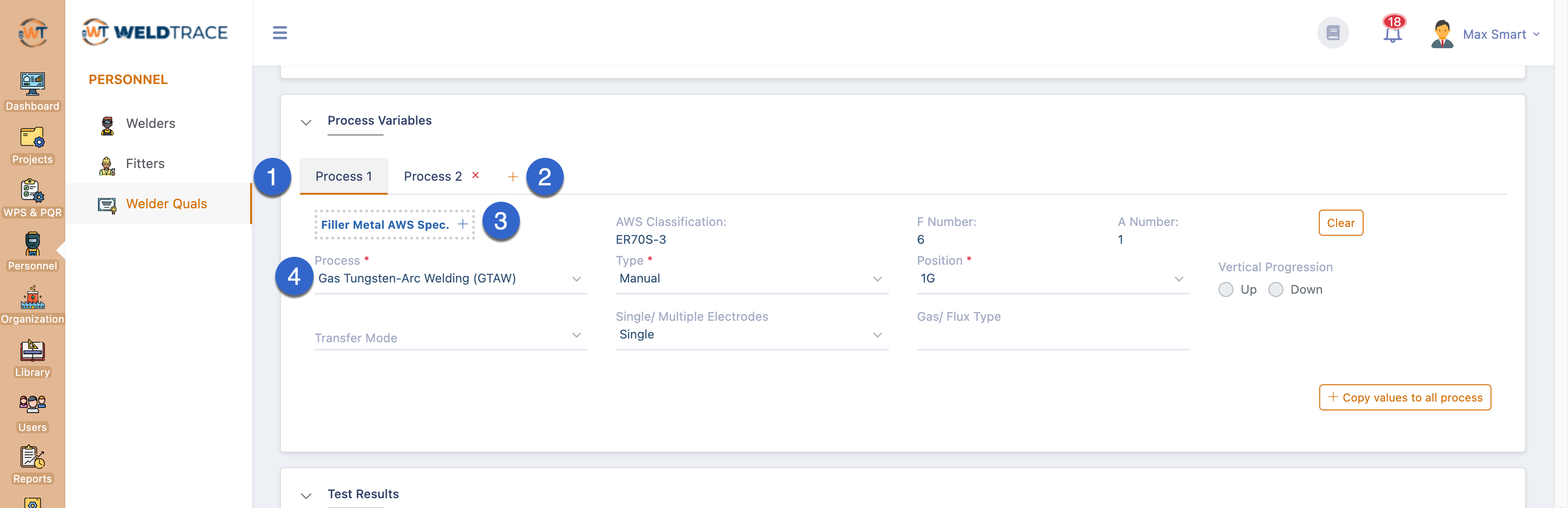Select Up vertical progression
This screenshot has width=1568, height=508.
(1226, 289)
